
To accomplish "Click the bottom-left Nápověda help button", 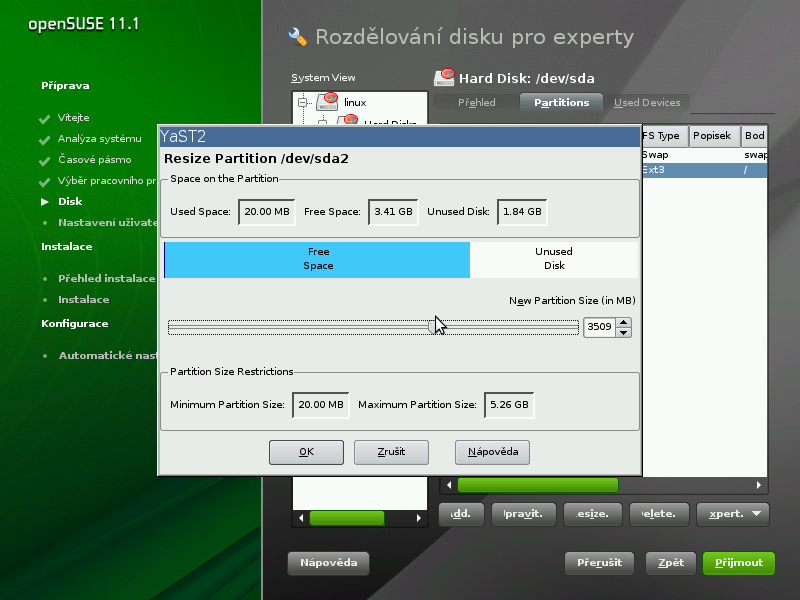I will pyautogui.click(x=329, y=563).
